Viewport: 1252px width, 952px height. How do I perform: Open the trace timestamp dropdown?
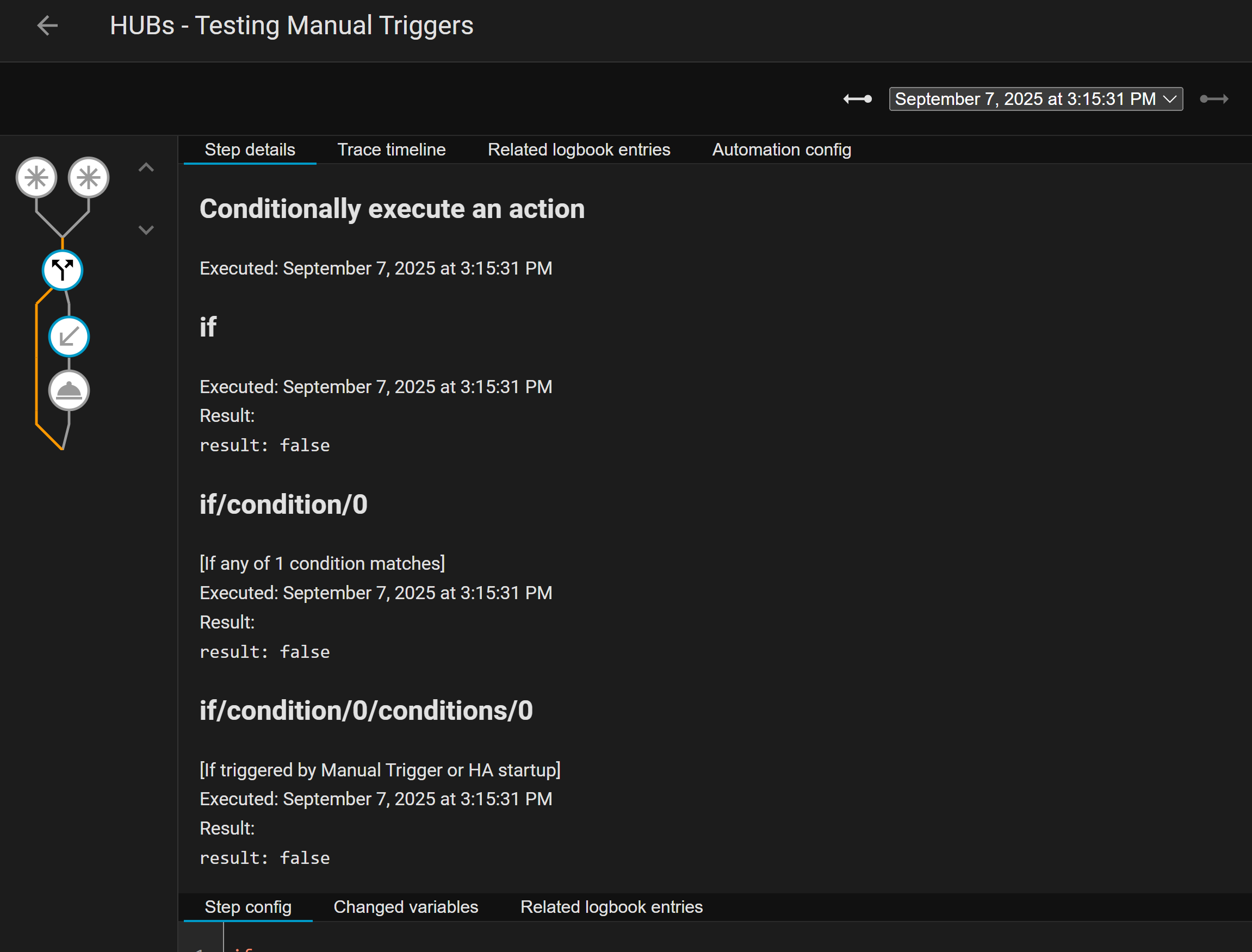[1035, 99]
